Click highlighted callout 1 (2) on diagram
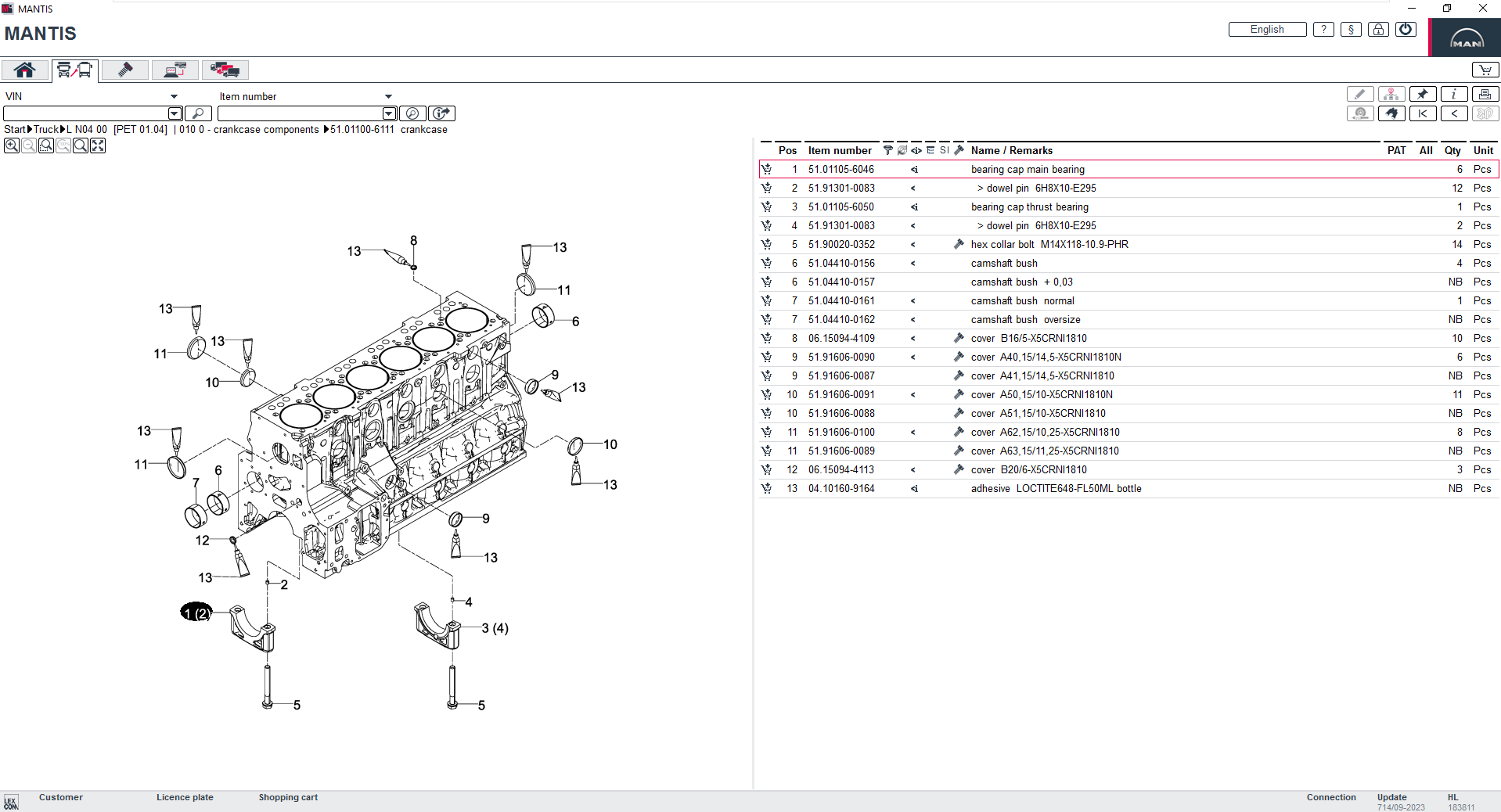1501x812 pixels. point(196,613)
